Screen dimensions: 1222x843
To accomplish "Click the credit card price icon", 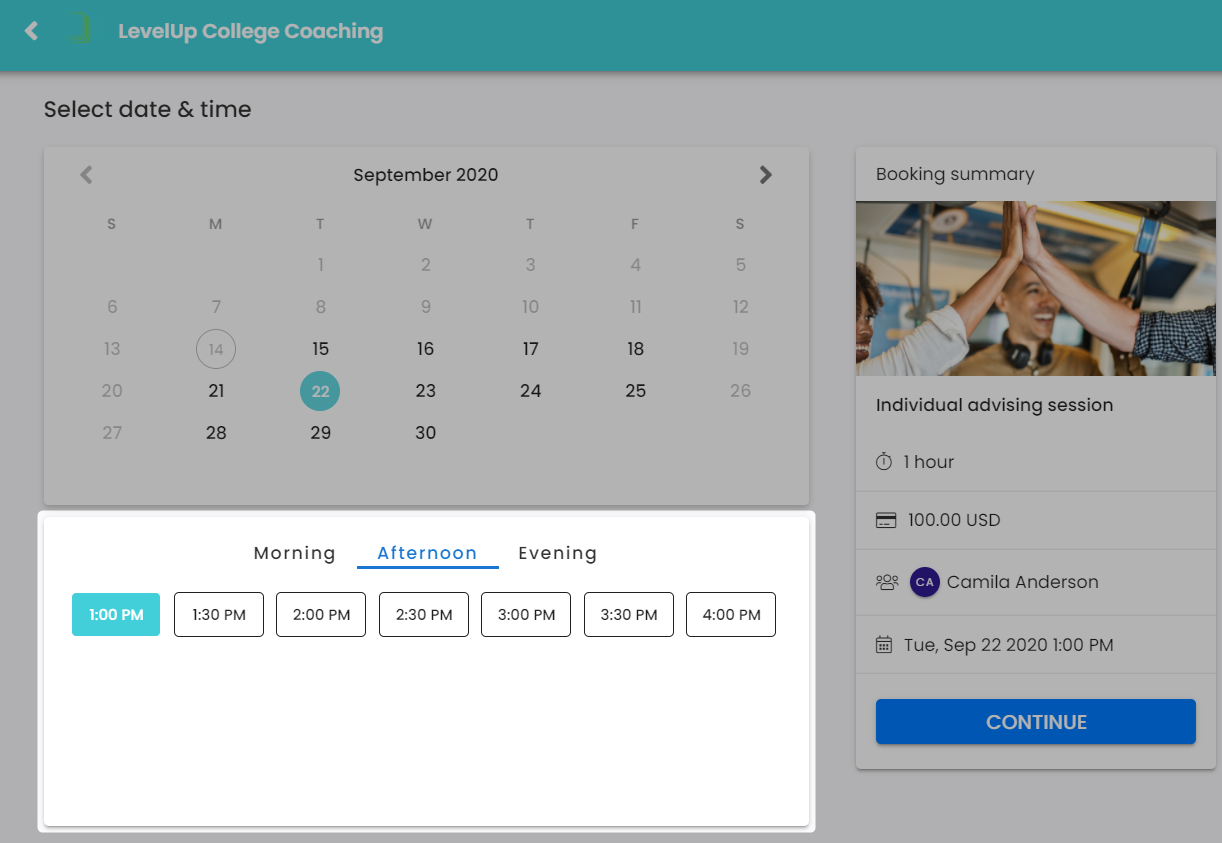I will pos(885,520).
